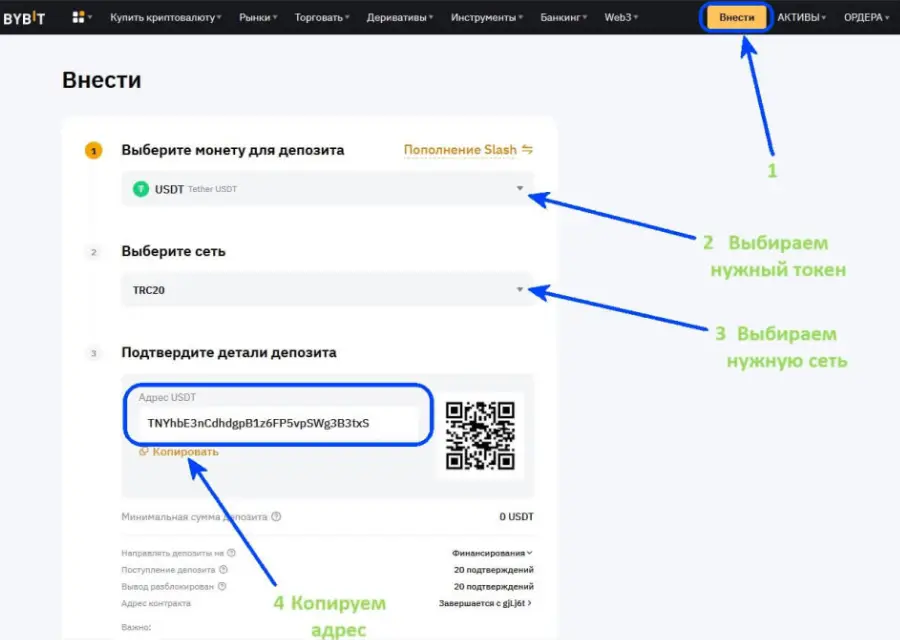The image size is (900, 640).
Task: Open the АКТИВЫ dropdown
Action: [x=801, y=17]
